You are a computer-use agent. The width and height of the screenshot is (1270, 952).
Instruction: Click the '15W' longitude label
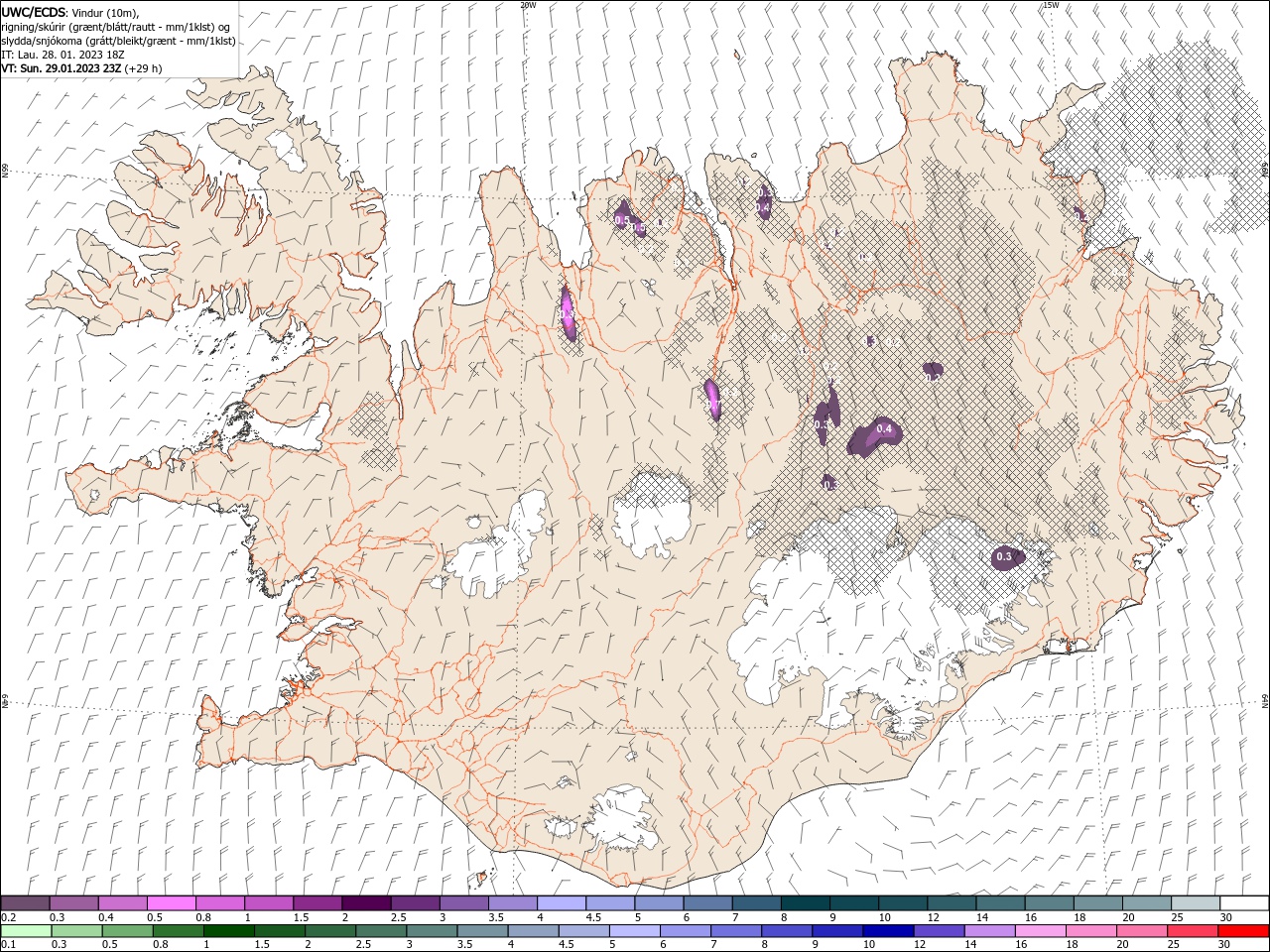point(1051,5)
